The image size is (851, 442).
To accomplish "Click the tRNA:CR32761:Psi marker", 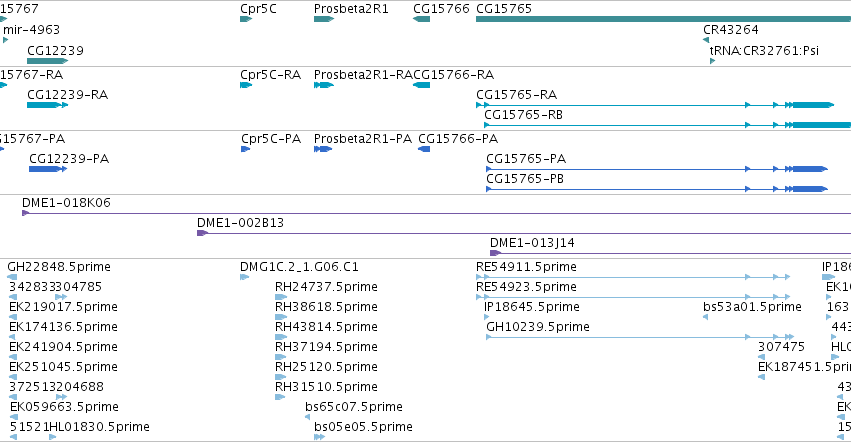I will tap(713, 61).
